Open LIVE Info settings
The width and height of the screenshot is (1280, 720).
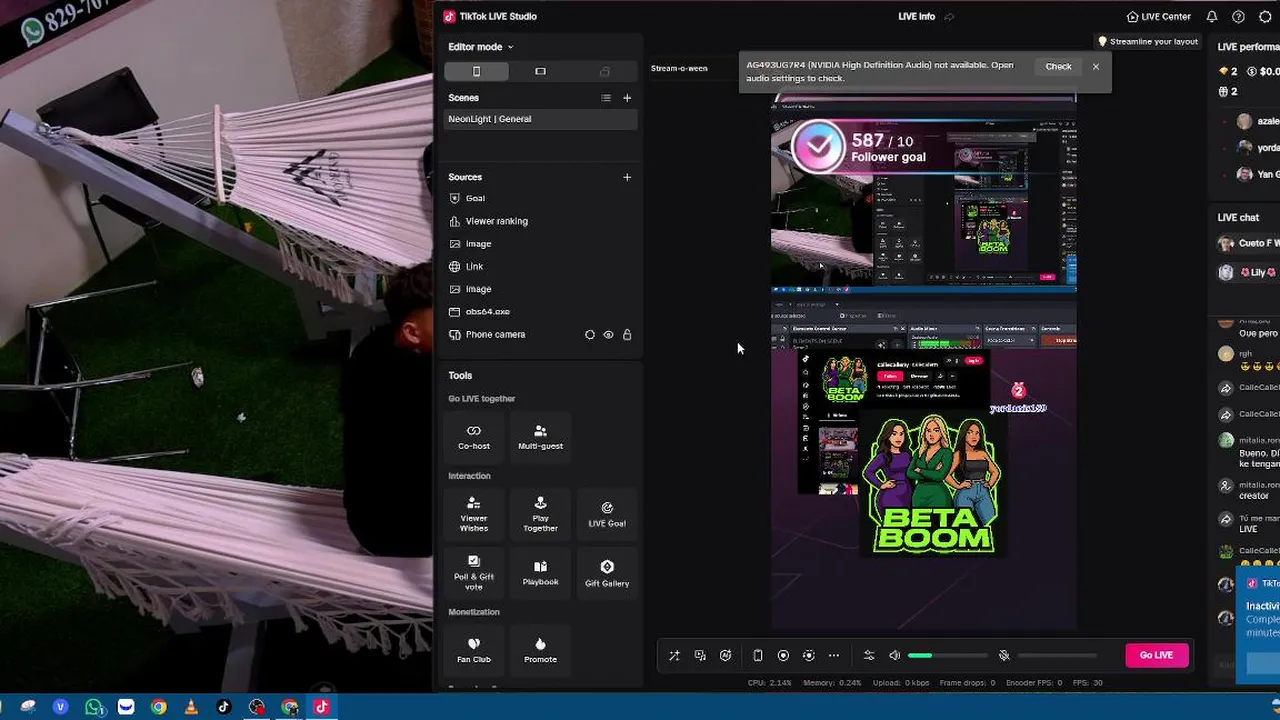917,17
